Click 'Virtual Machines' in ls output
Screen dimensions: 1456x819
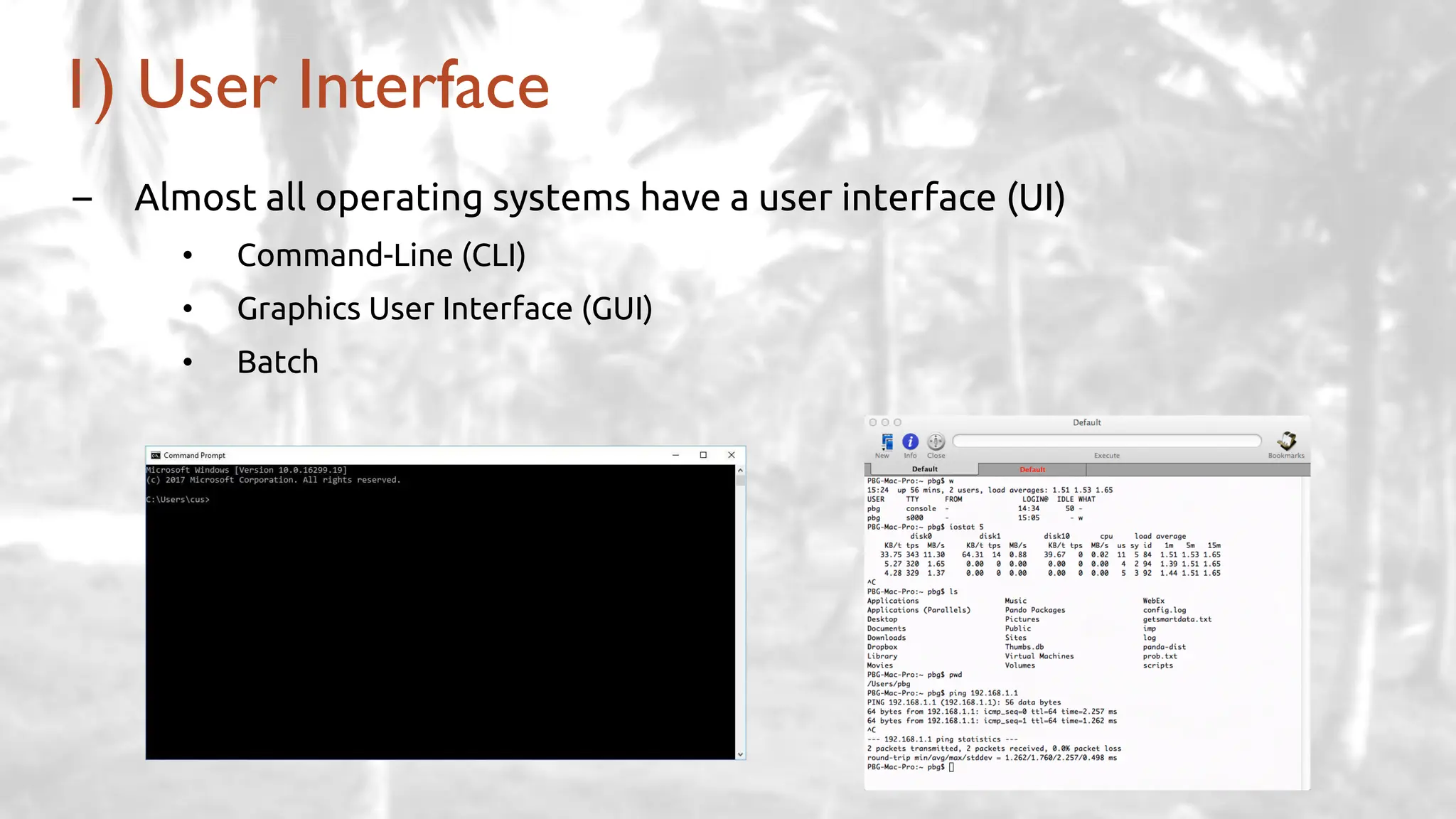pyautogui.click(x=1039, y=656)
